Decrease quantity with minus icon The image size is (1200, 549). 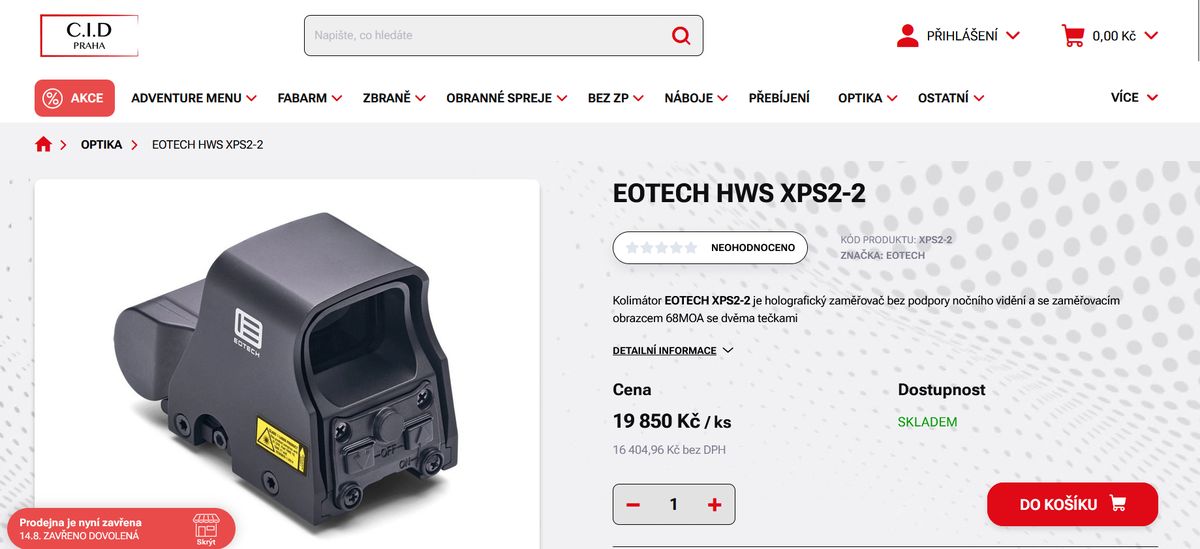click(x=633, y=505)
